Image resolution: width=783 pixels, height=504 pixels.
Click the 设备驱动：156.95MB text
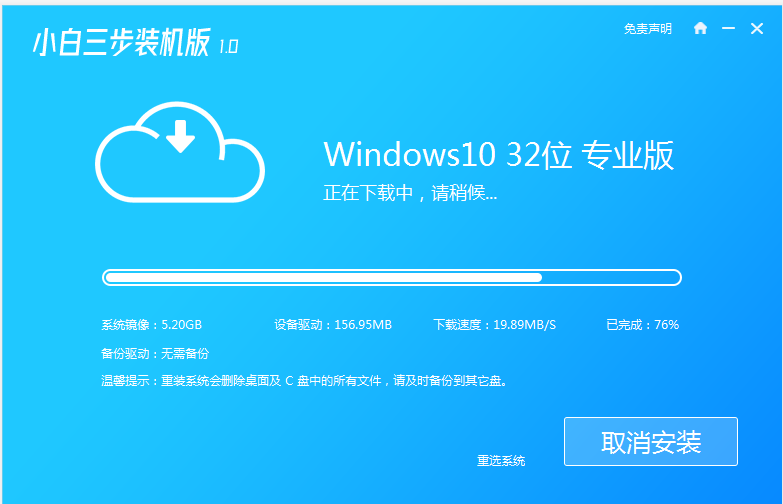(x=333, y=325)
